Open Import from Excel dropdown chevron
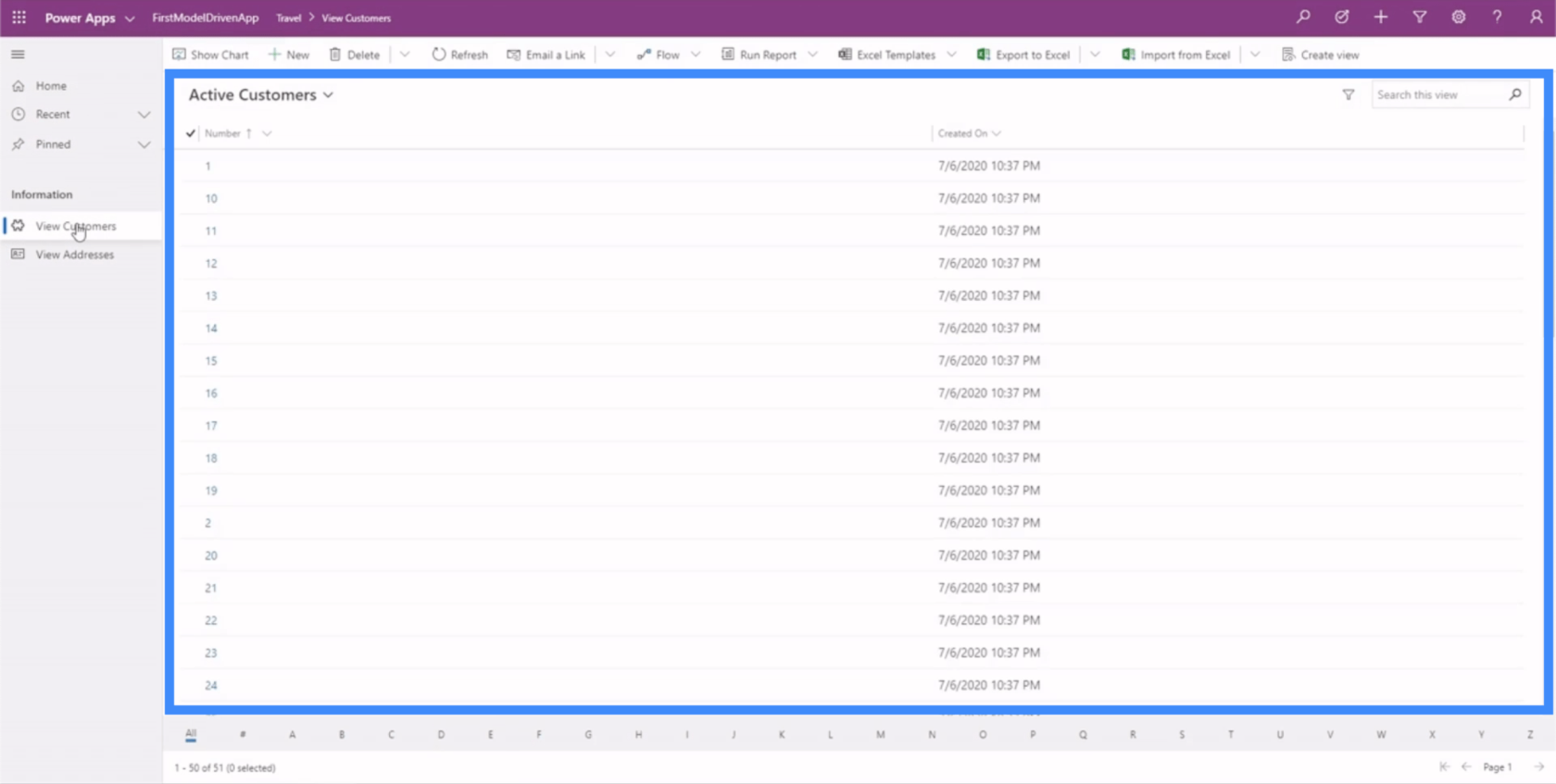The height and width of the screenshot is (784, 1556). tap(1255, 55)
